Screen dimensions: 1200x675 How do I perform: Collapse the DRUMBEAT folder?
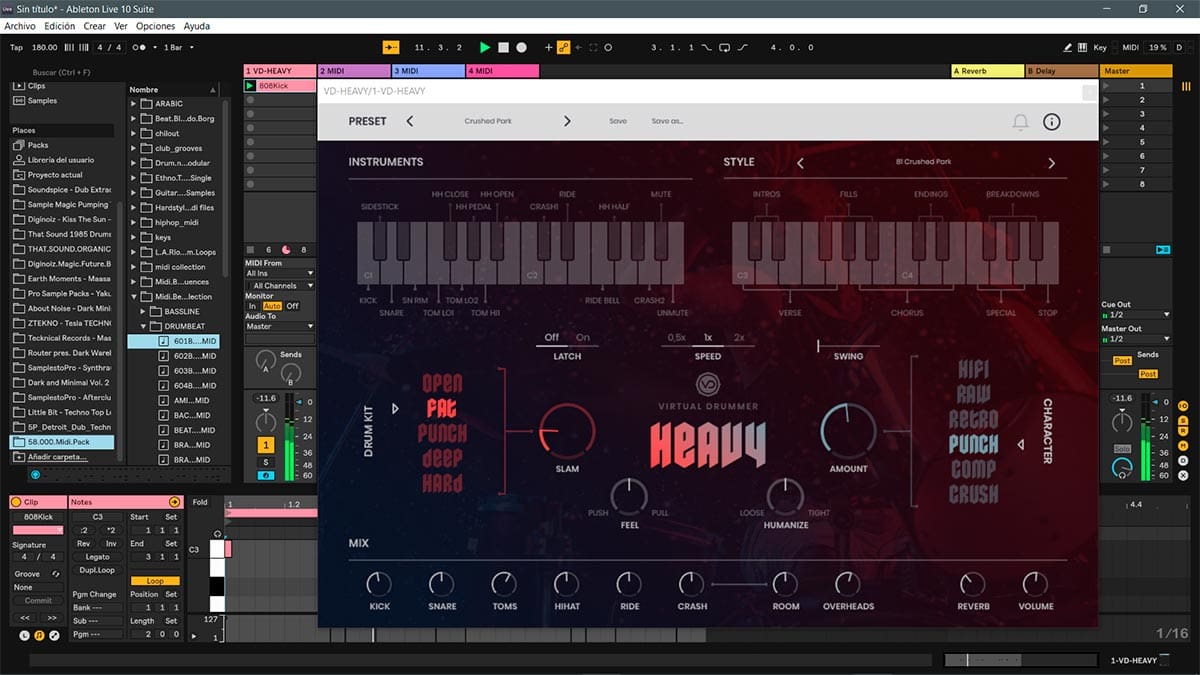coord(143,326)
